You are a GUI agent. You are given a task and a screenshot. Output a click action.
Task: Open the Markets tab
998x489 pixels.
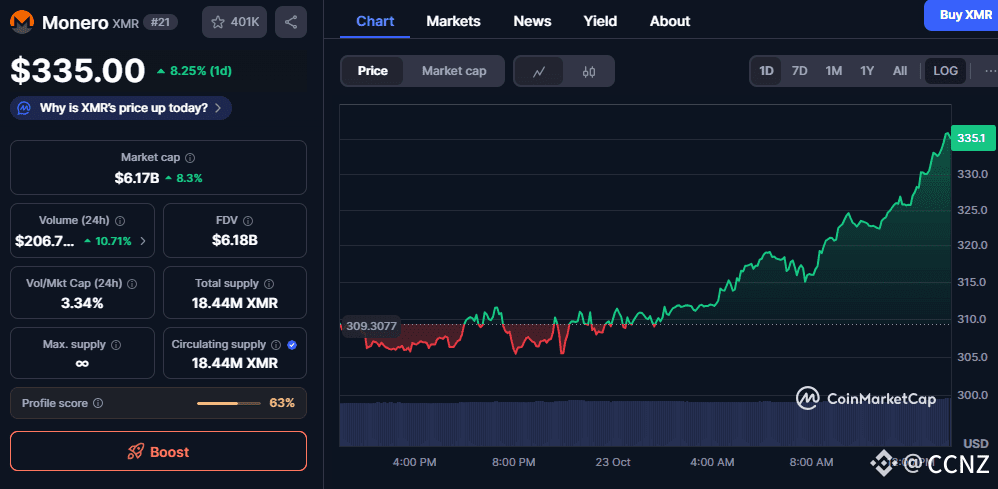(x=453, y=21)
